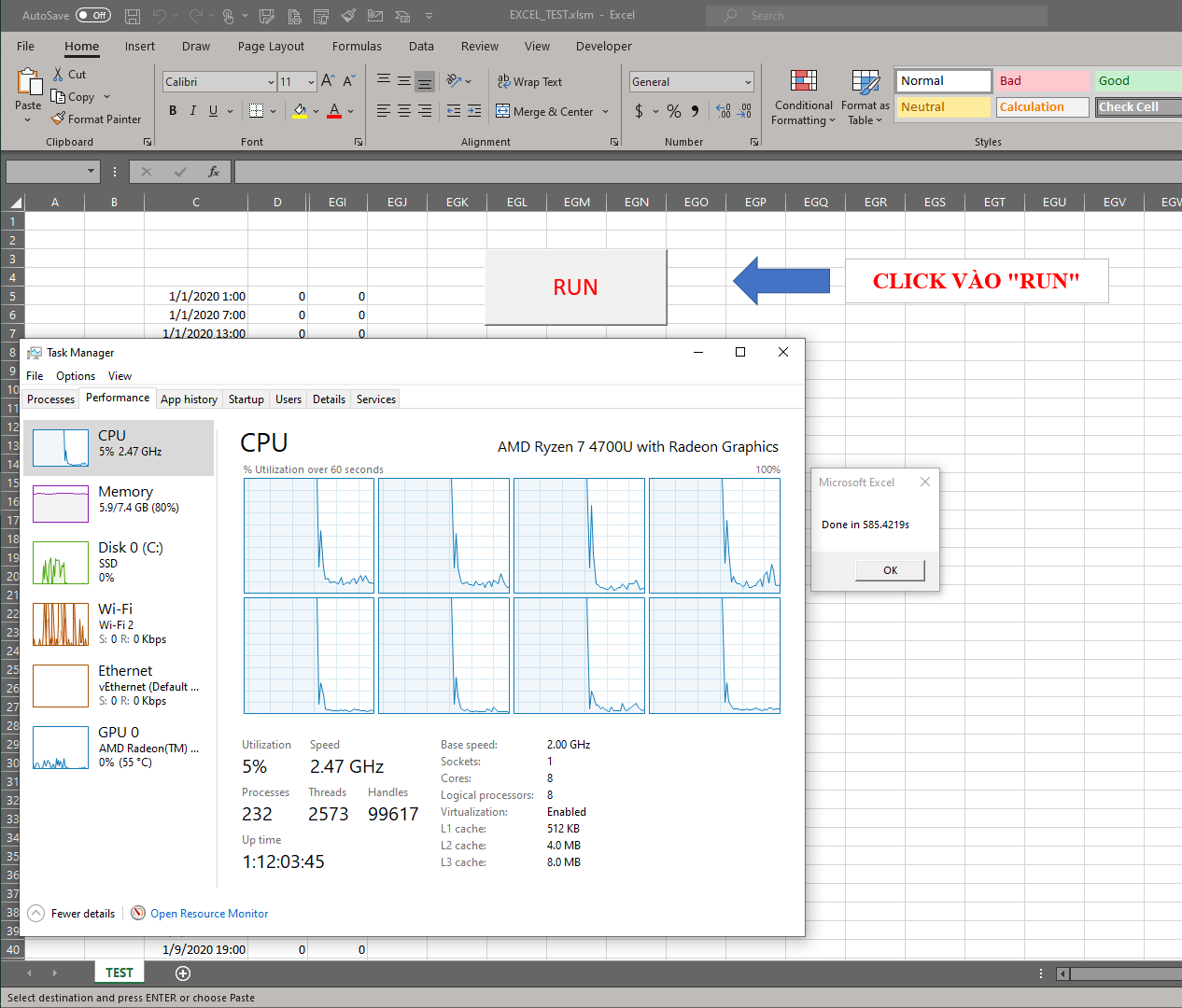
Task: Click Increase Indent icon
Action: click(x=474, y=110)
